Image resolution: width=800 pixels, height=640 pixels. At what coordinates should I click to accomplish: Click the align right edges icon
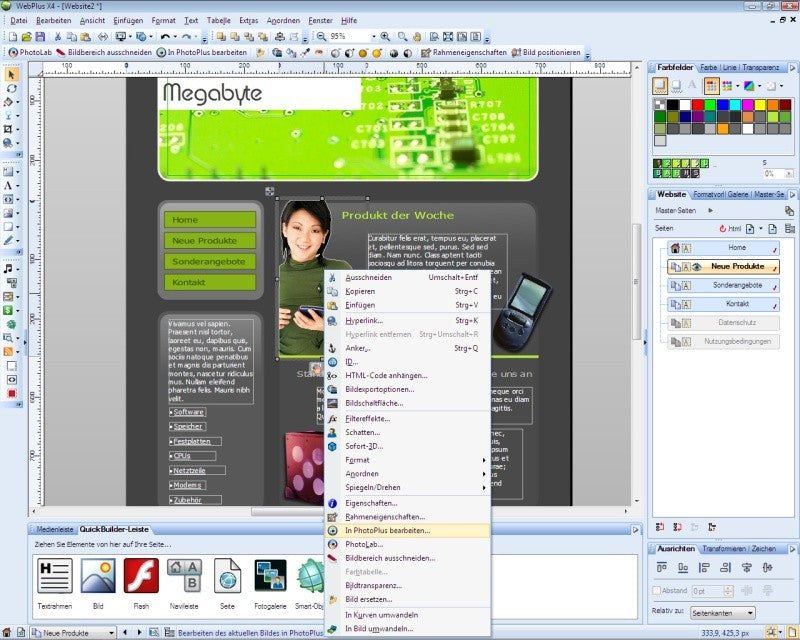726,568
